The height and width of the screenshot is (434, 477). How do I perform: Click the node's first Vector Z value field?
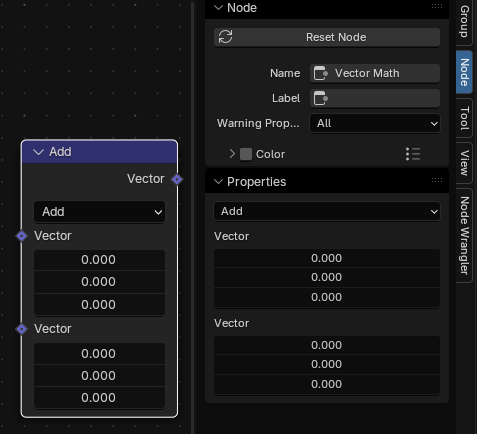tap(99, 305)
